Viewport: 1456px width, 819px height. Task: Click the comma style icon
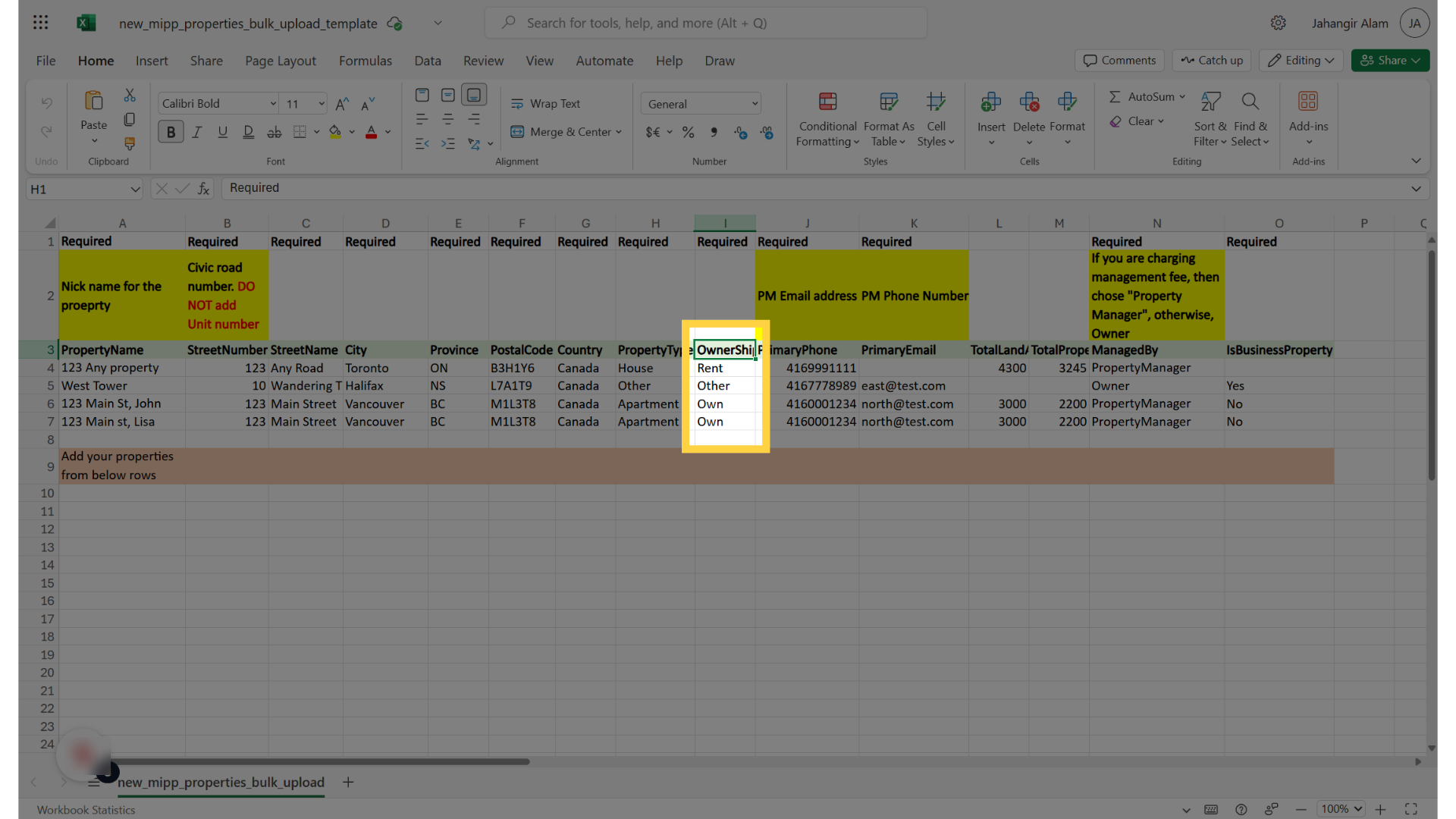click(x=714, y=132)
